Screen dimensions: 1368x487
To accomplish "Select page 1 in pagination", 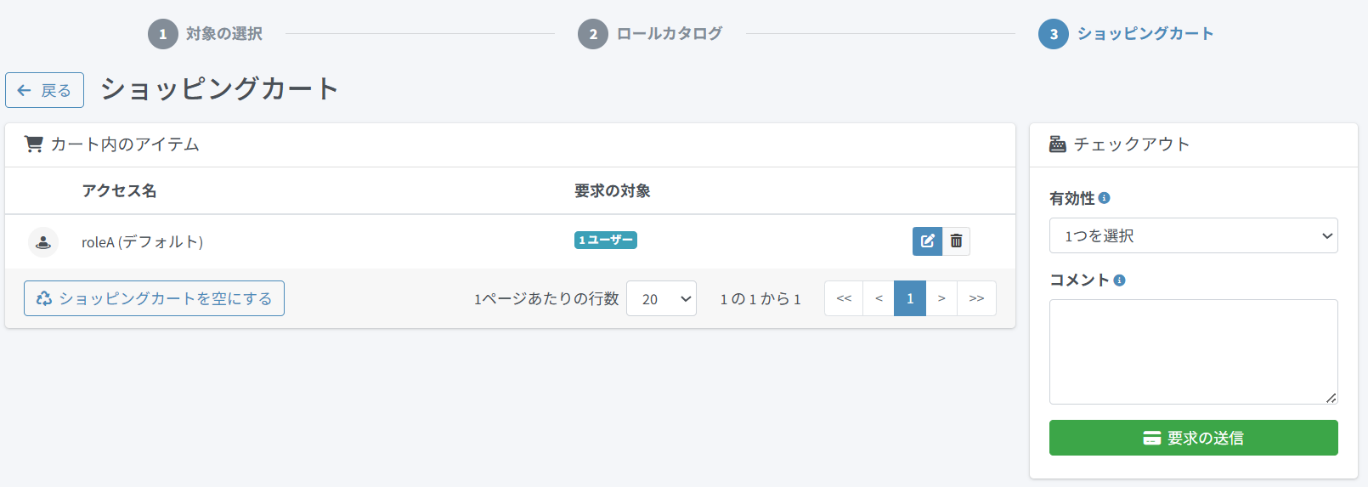I will click(x=910, y=298).
